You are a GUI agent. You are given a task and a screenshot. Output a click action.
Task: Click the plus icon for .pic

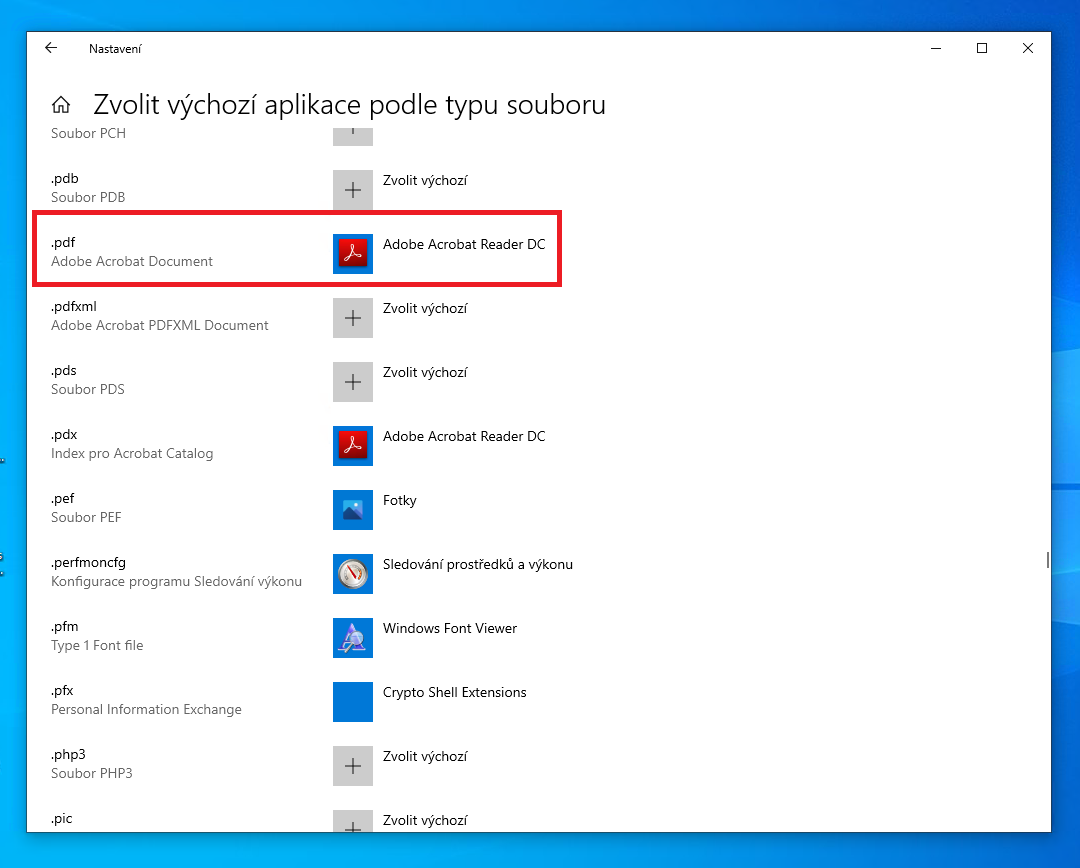(x=353, y=821)
